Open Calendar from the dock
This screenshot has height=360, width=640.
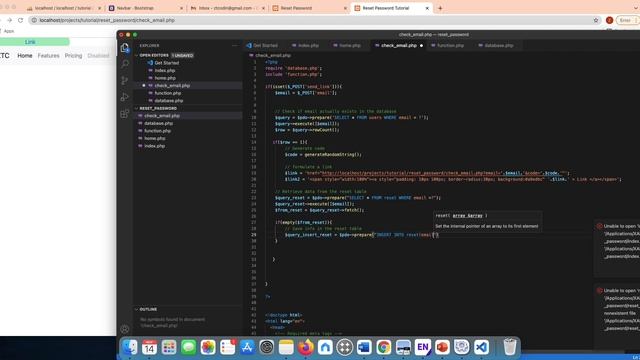click(149, 347)
